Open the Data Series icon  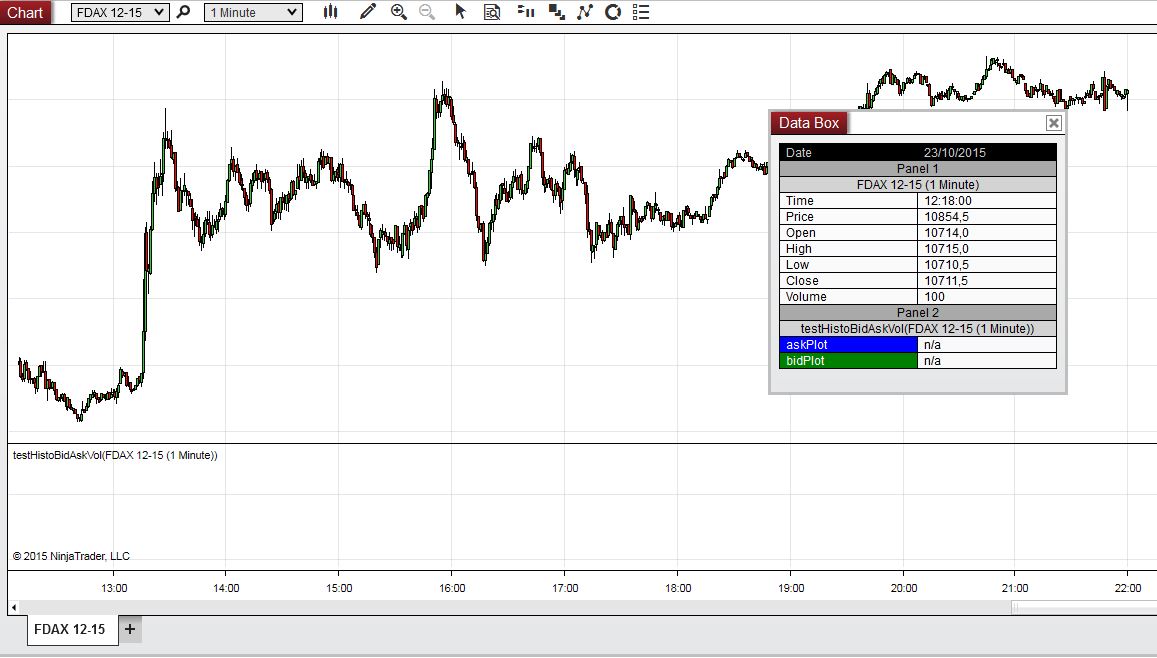(557, 12)
